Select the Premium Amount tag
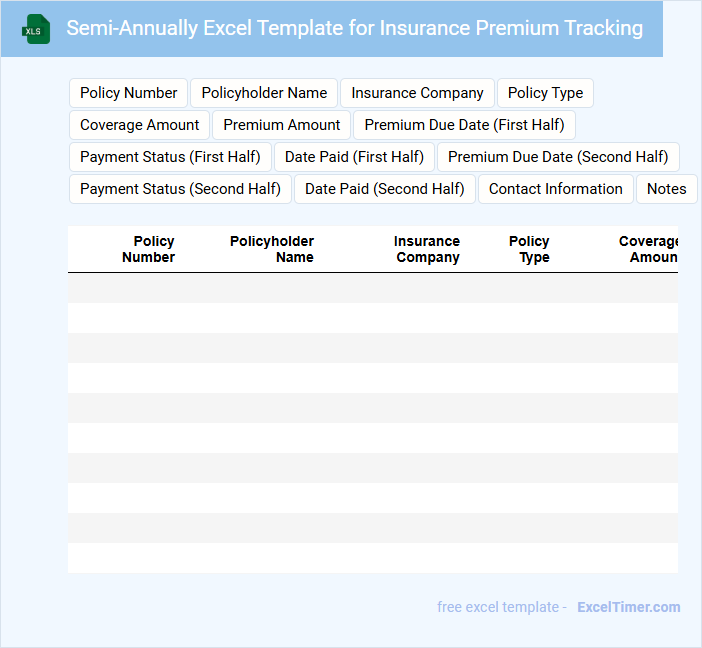702x648 pixels. pyautogui.click(x=282, y=125)
